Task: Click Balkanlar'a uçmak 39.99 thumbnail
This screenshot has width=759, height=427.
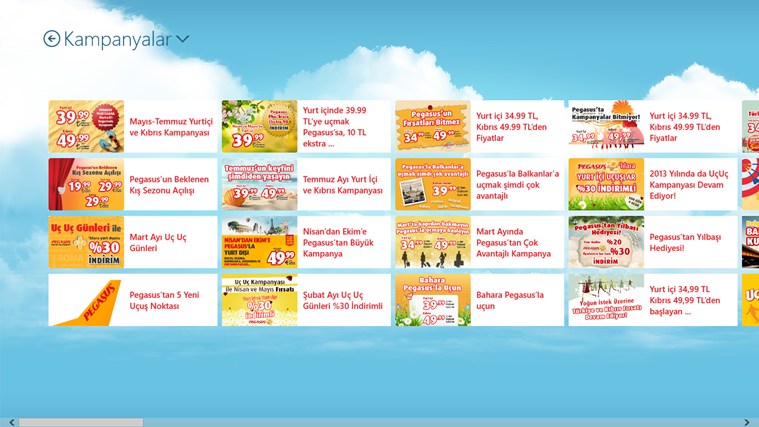Action: click(x=433, y=184)
